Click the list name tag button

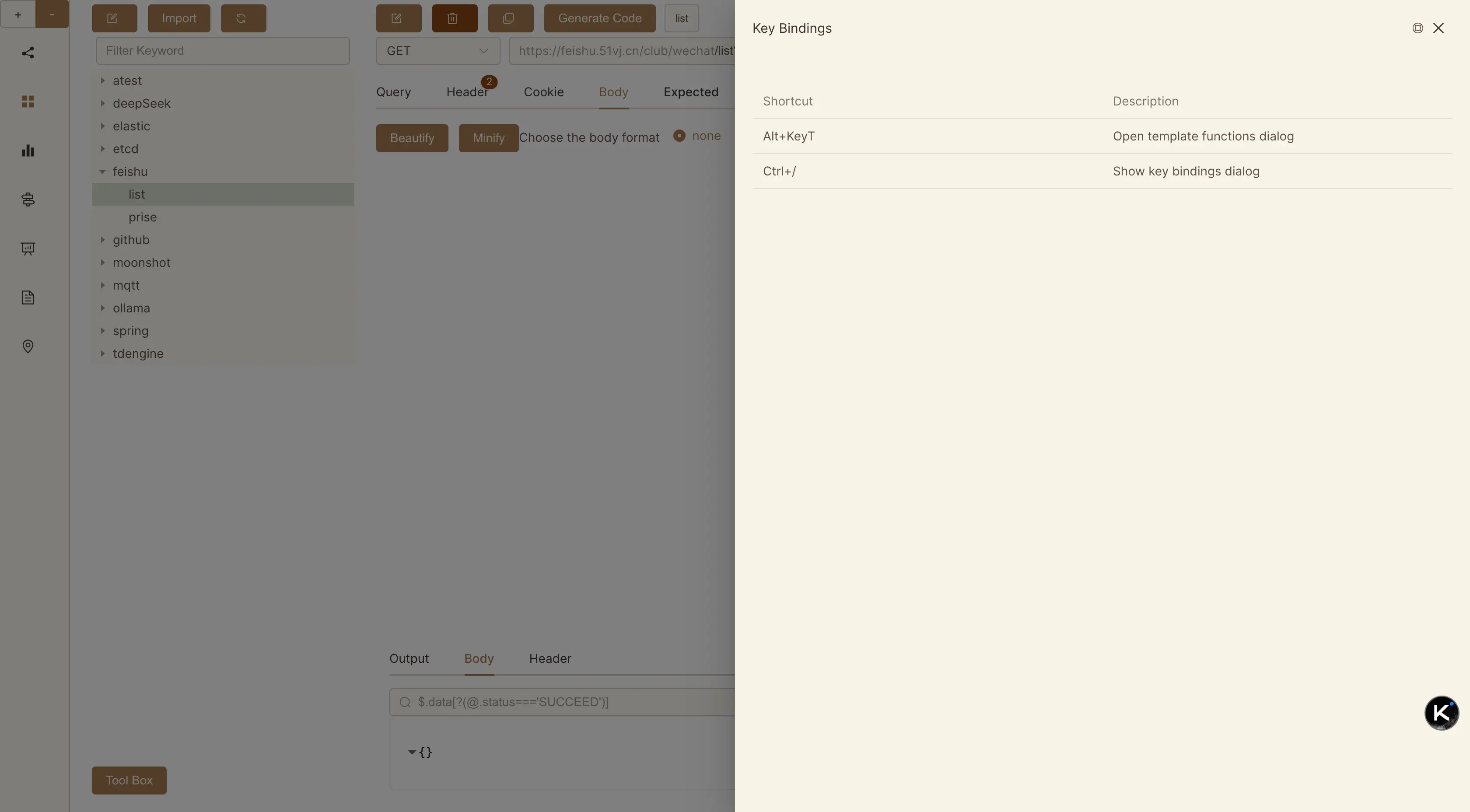681,18
